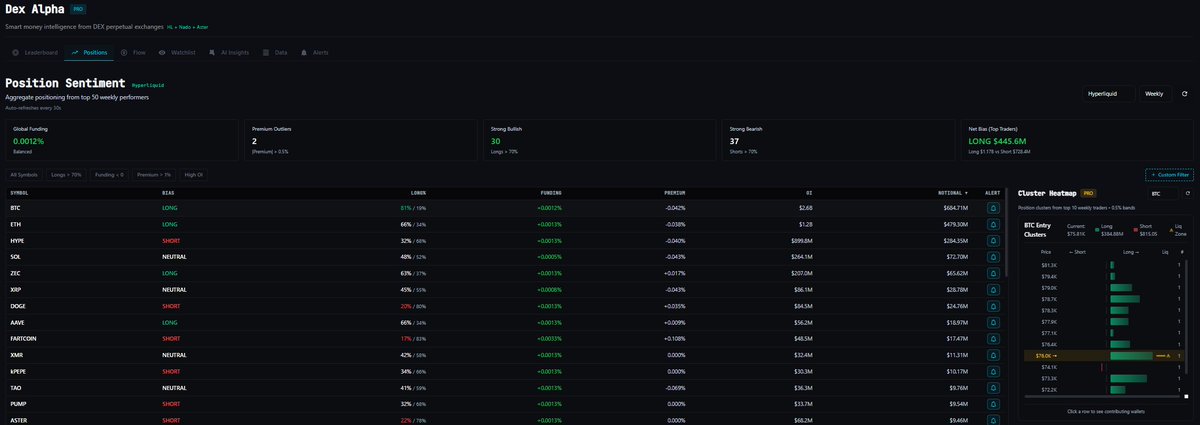The image size is (1200, 425).
Task: Sort table by PREMIUM column header
Action: pos(674,192)
